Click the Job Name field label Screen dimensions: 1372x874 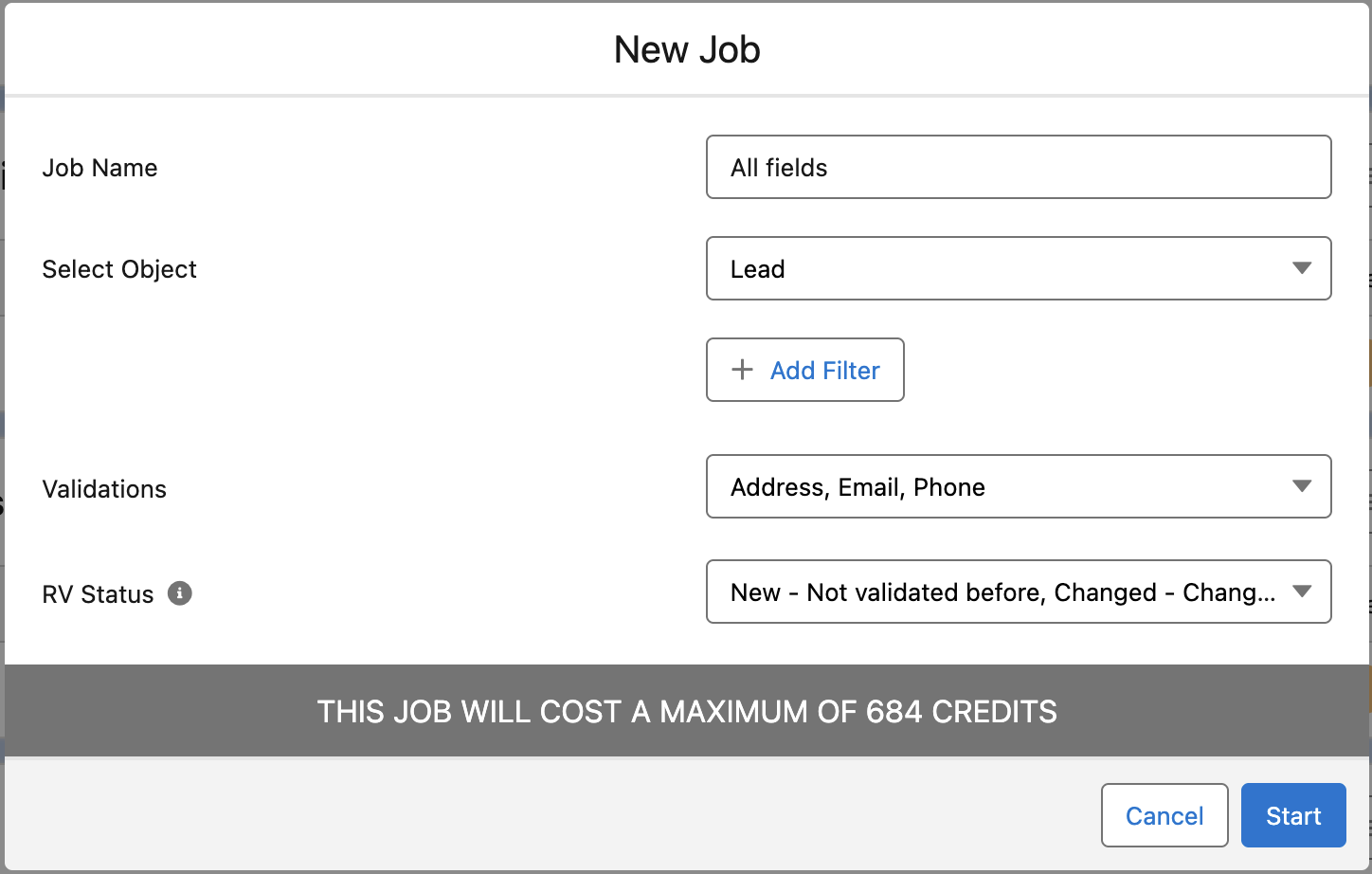[99, 168]
